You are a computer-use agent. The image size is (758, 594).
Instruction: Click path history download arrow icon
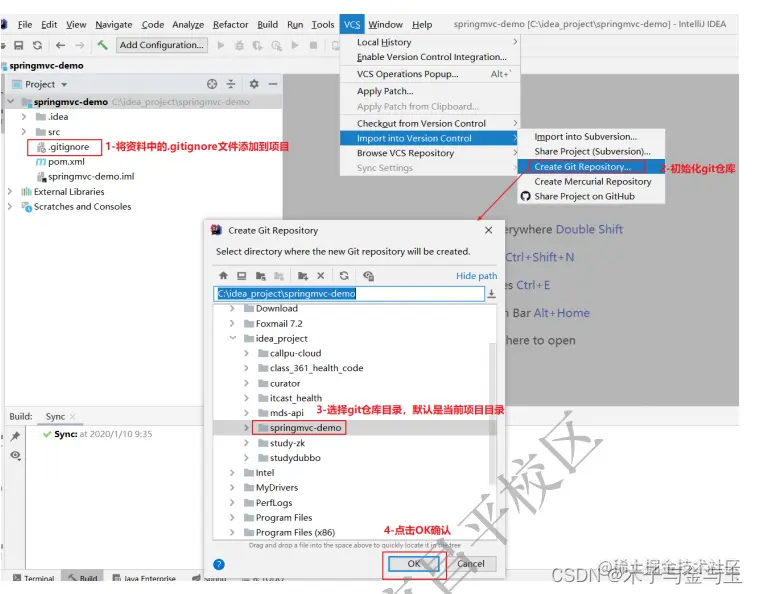(491, 294)
